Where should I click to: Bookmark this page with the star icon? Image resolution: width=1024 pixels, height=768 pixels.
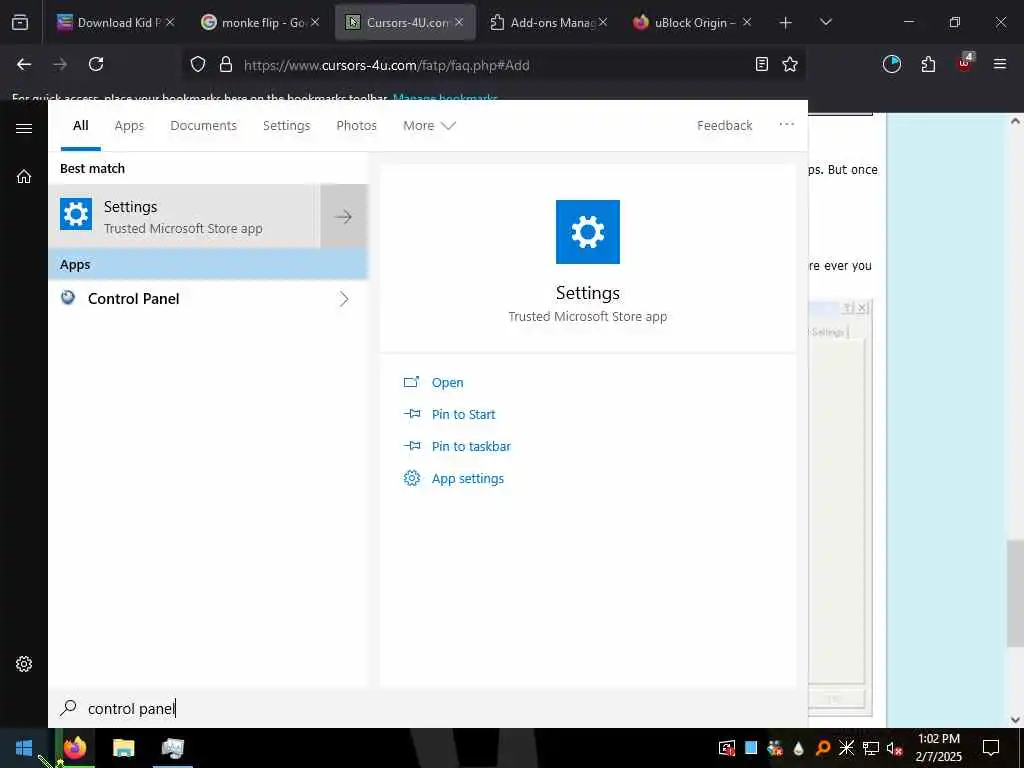790,64
